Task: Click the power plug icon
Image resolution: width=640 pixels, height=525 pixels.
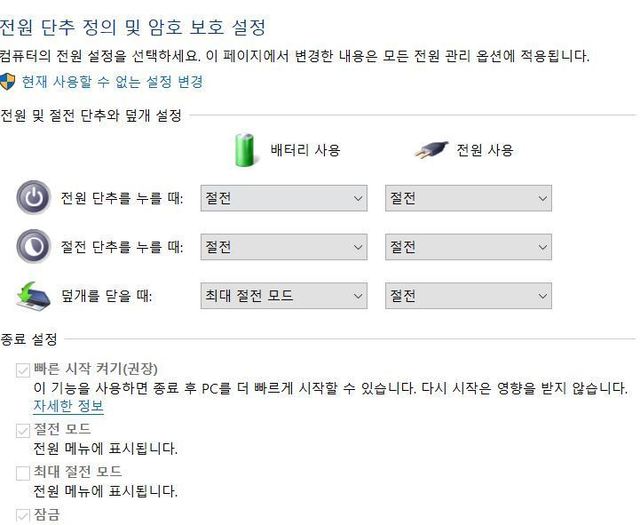Action: click(x=430, y=150)
